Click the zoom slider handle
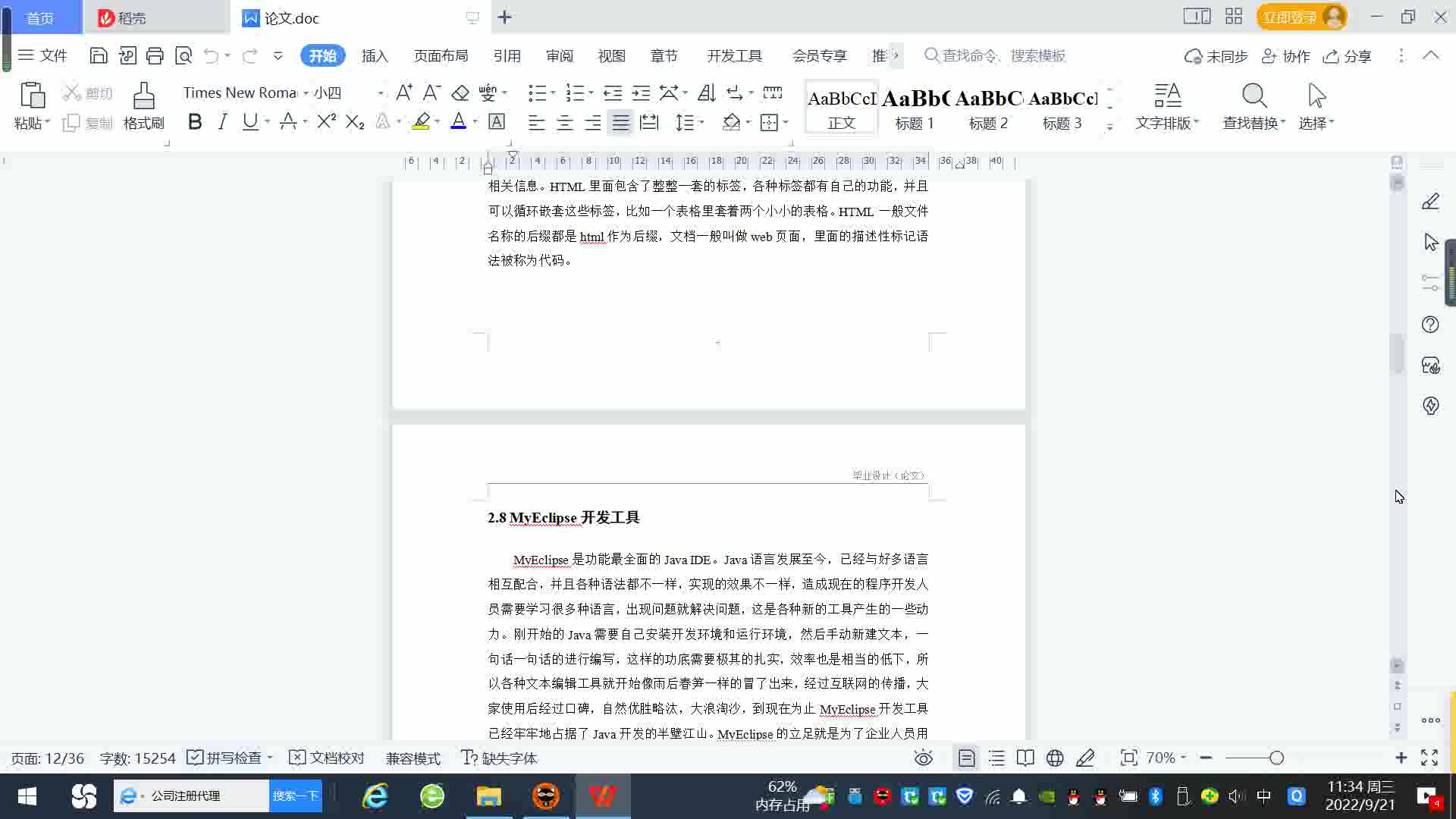Image resolution: width=1456 pixels, height=819 pixels. click(1276, 758)
